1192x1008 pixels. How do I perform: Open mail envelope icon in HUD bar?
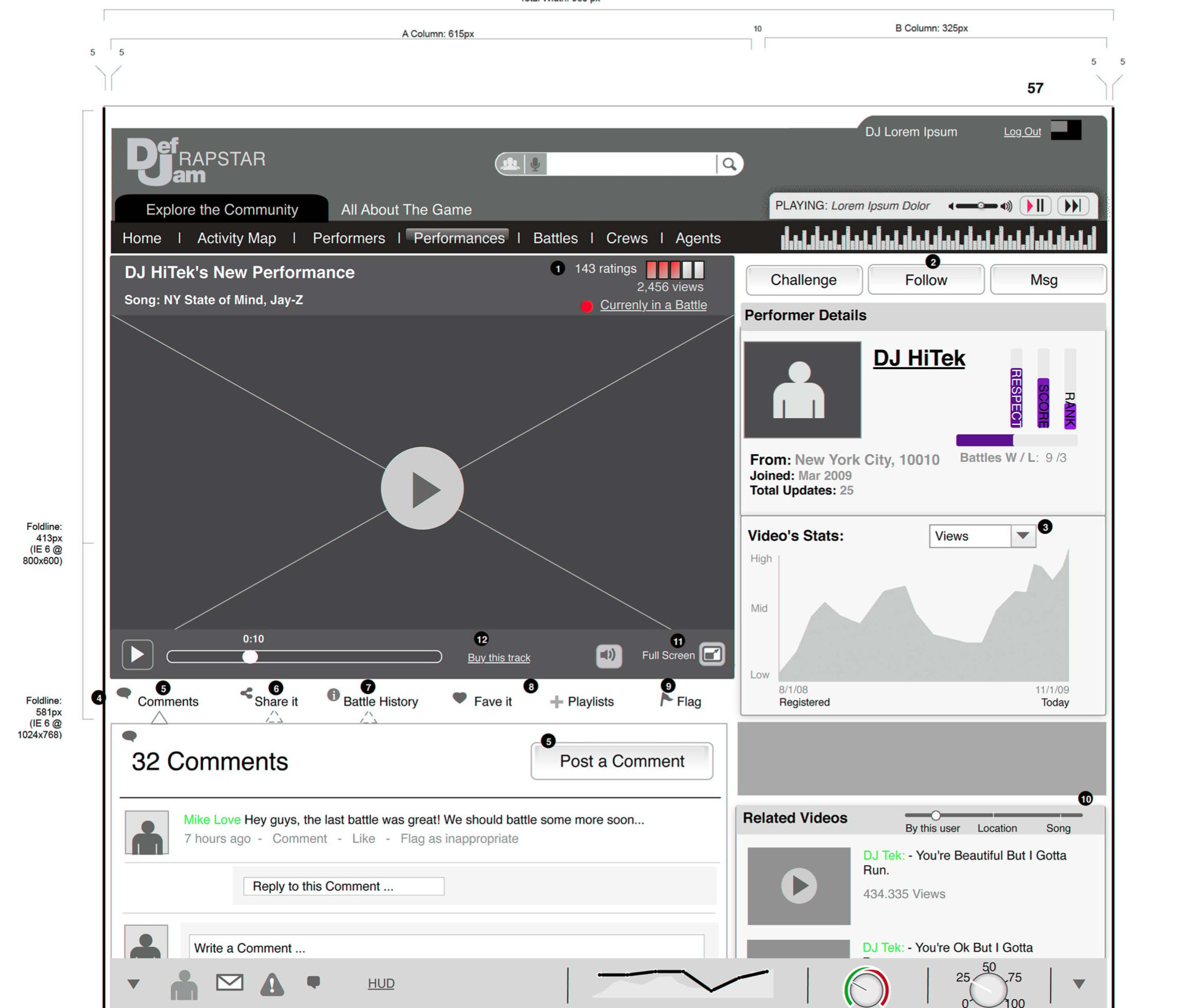click(229, 983)
